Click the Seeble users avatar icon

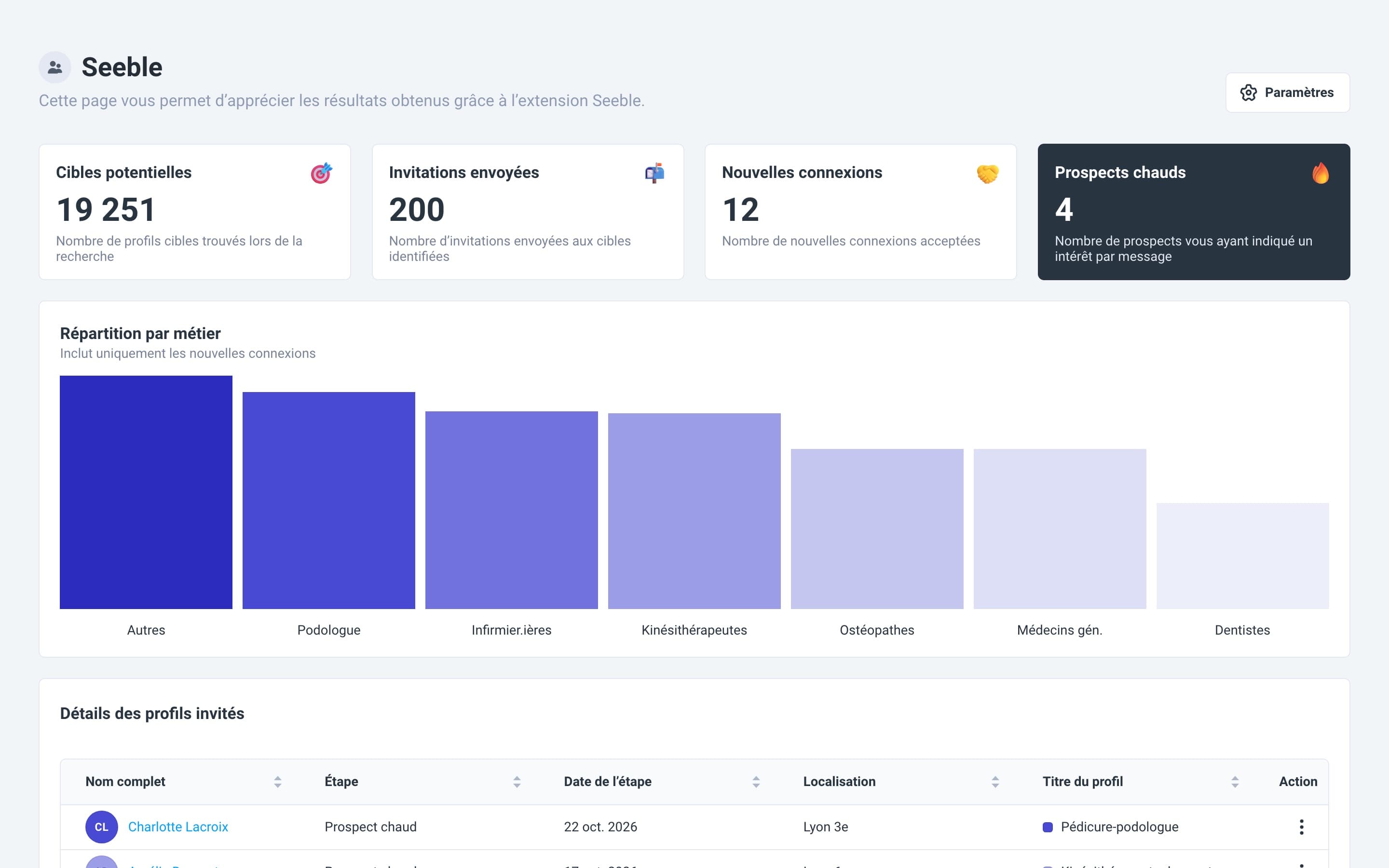(55, 67)
